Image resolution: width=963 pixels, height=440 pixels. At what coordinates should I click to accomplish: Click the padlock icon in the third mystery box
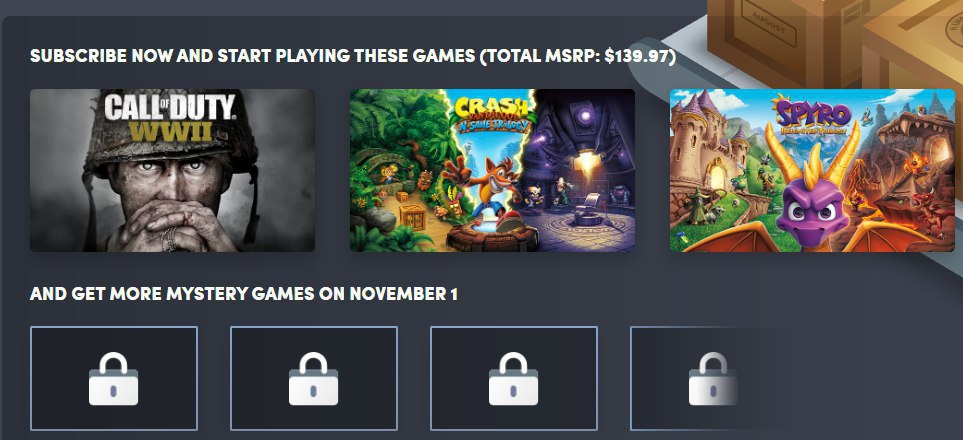(513, 379)
